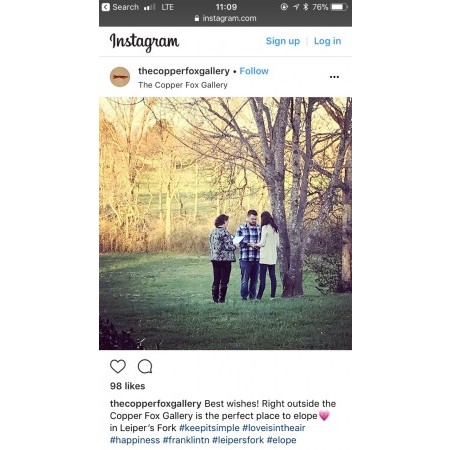Follow thecopperfoxgallery account
The image size is (450, 450).
[x=254, y=71]
